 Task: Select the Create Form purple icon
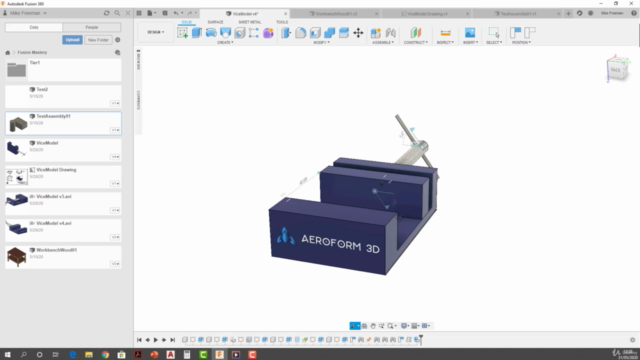tap(268, 33)
